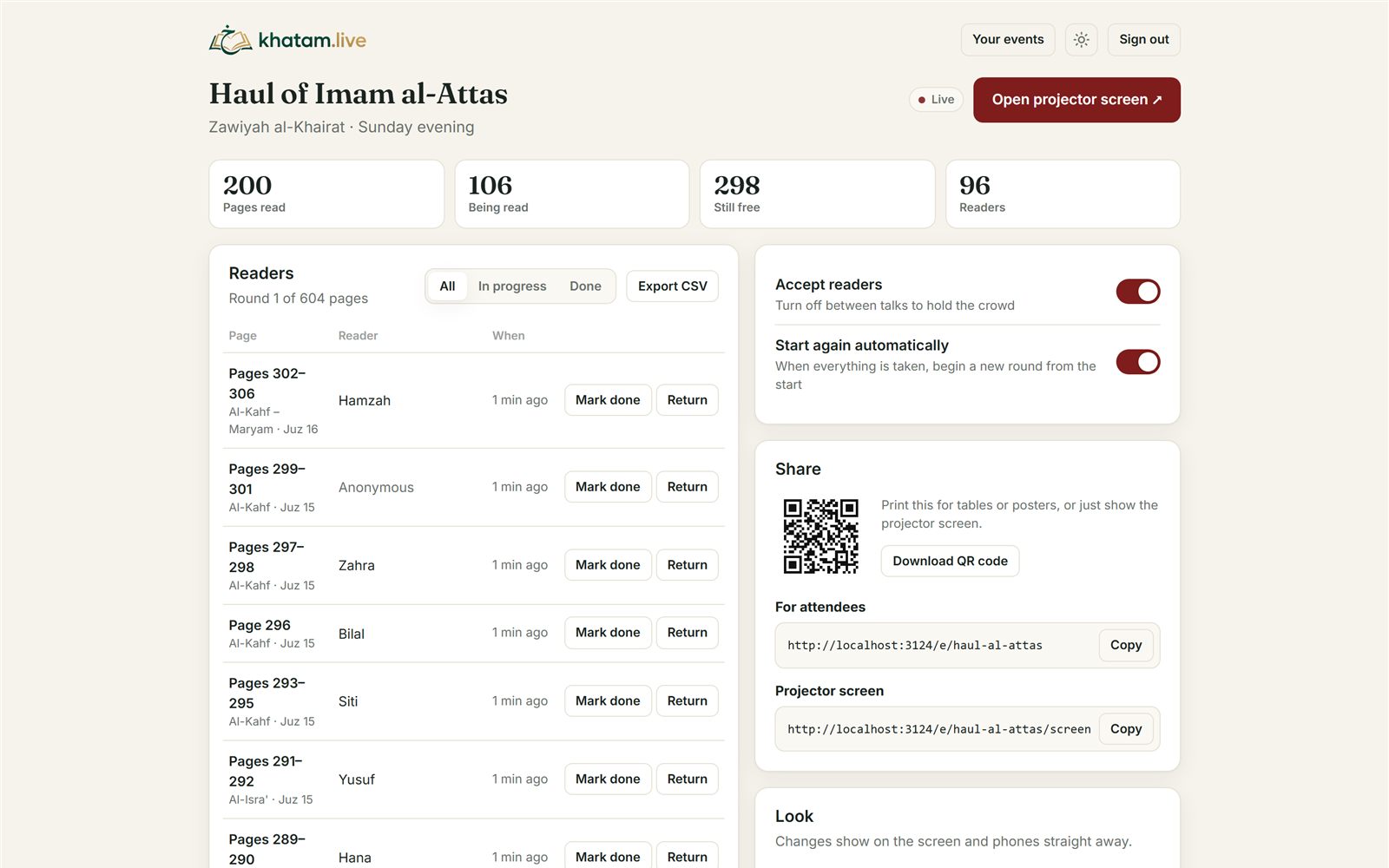Mark Siti's pages 293–295 done
1389x868 pixels.
(x=608, y=701)
